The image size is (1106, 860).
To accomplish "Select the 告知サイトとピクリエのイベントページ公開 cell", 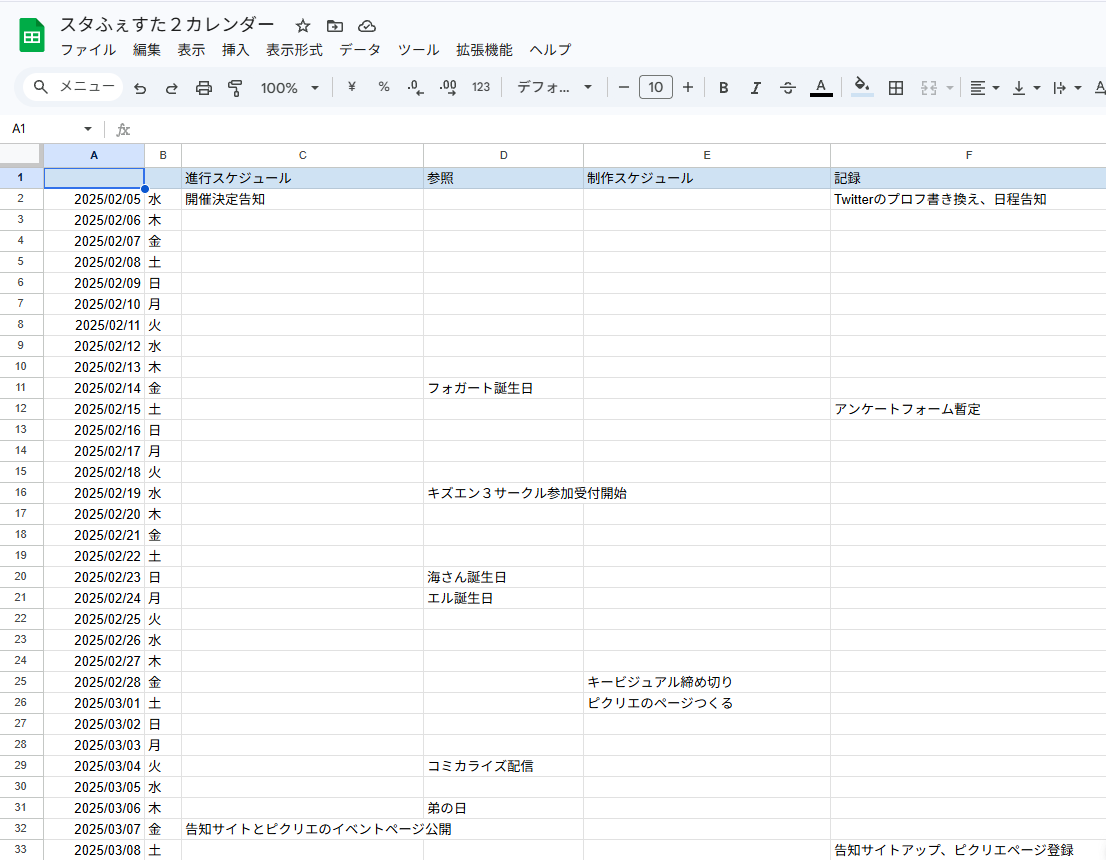I will (303, 829).
